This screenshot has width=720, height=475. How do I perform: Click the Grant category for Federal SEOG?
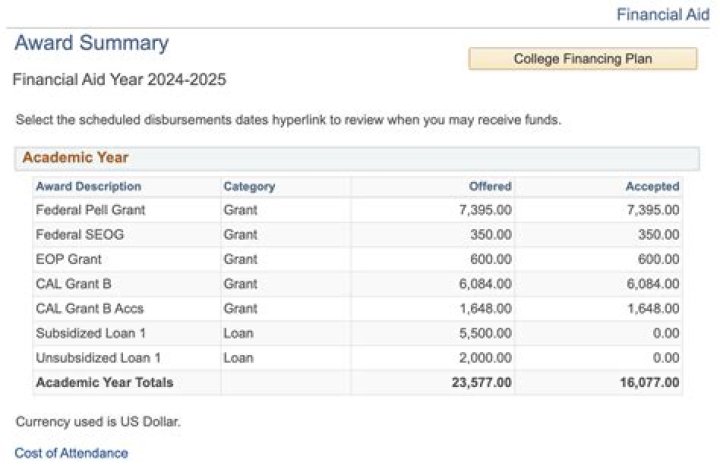pyautogui.click(x=240, y=235)
